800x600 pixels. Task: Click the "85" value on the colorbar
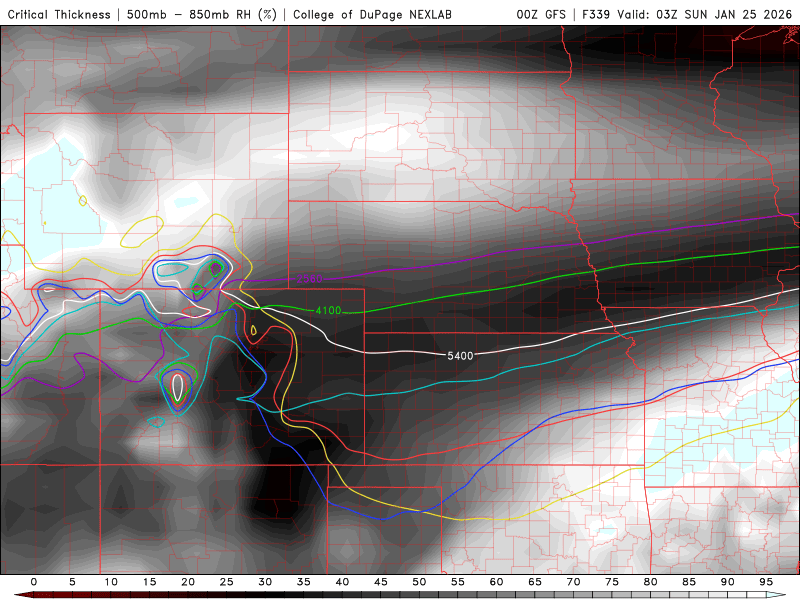(689, 582)
